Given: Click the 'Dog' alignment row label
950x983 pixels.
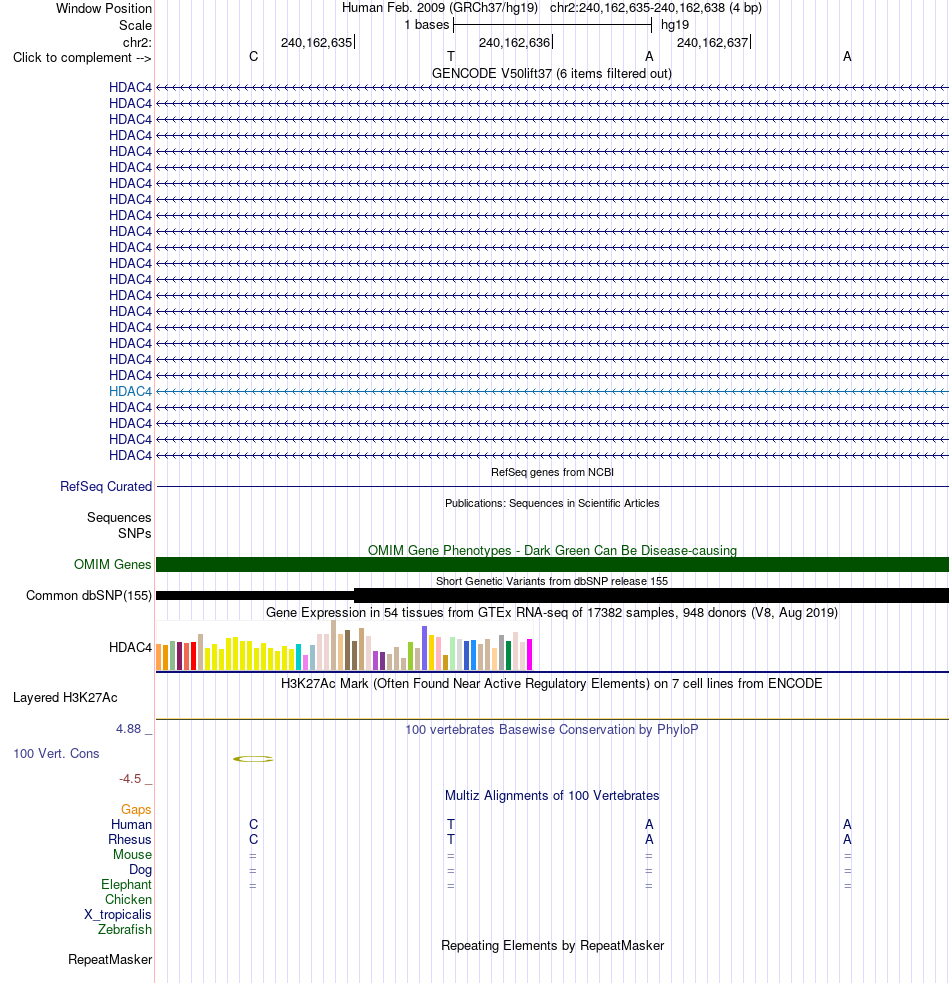Looking at the screenshot, I should pos(140,870).
